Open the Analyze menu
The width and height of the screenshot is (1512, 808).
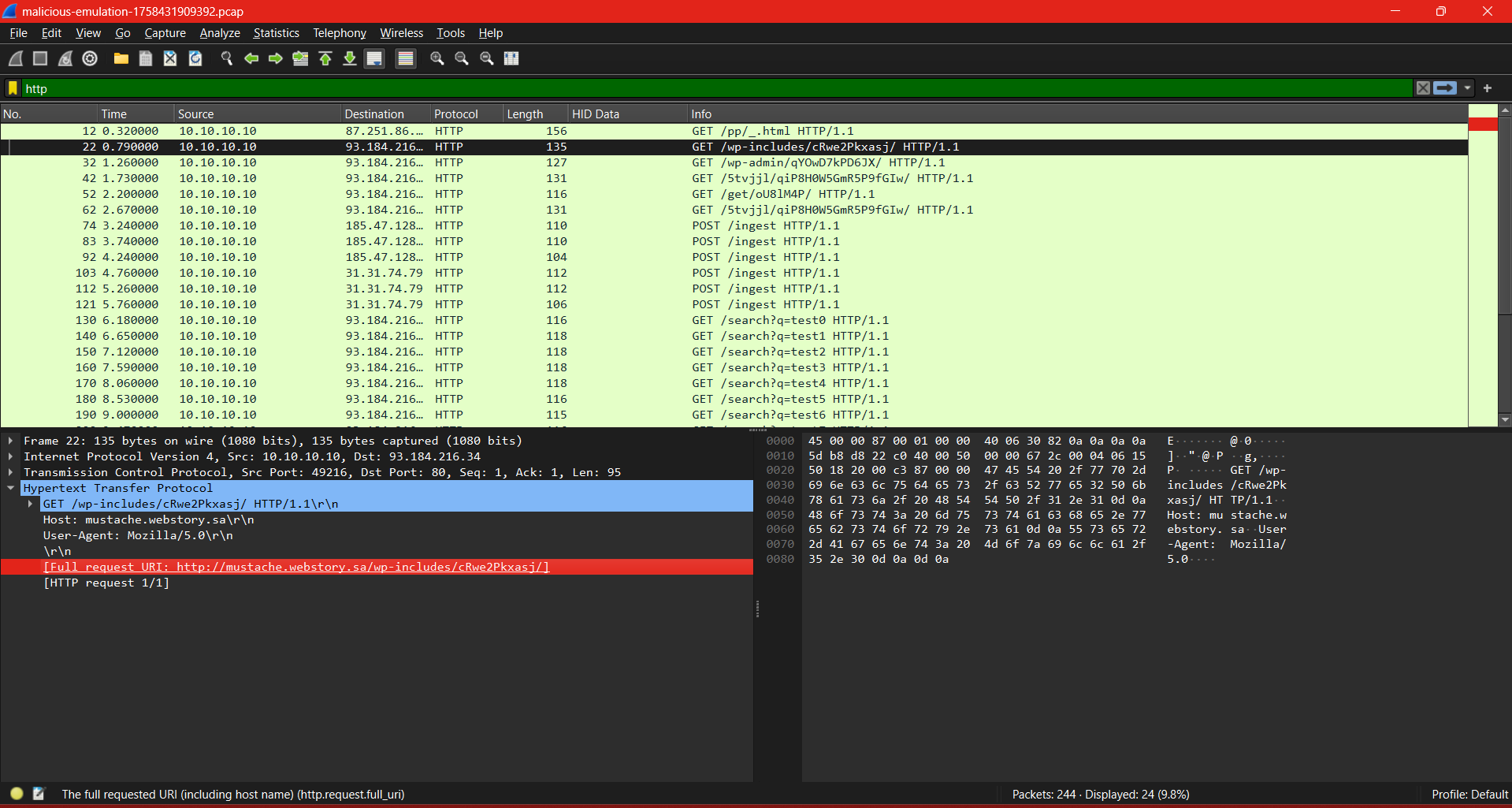point(219,33)
